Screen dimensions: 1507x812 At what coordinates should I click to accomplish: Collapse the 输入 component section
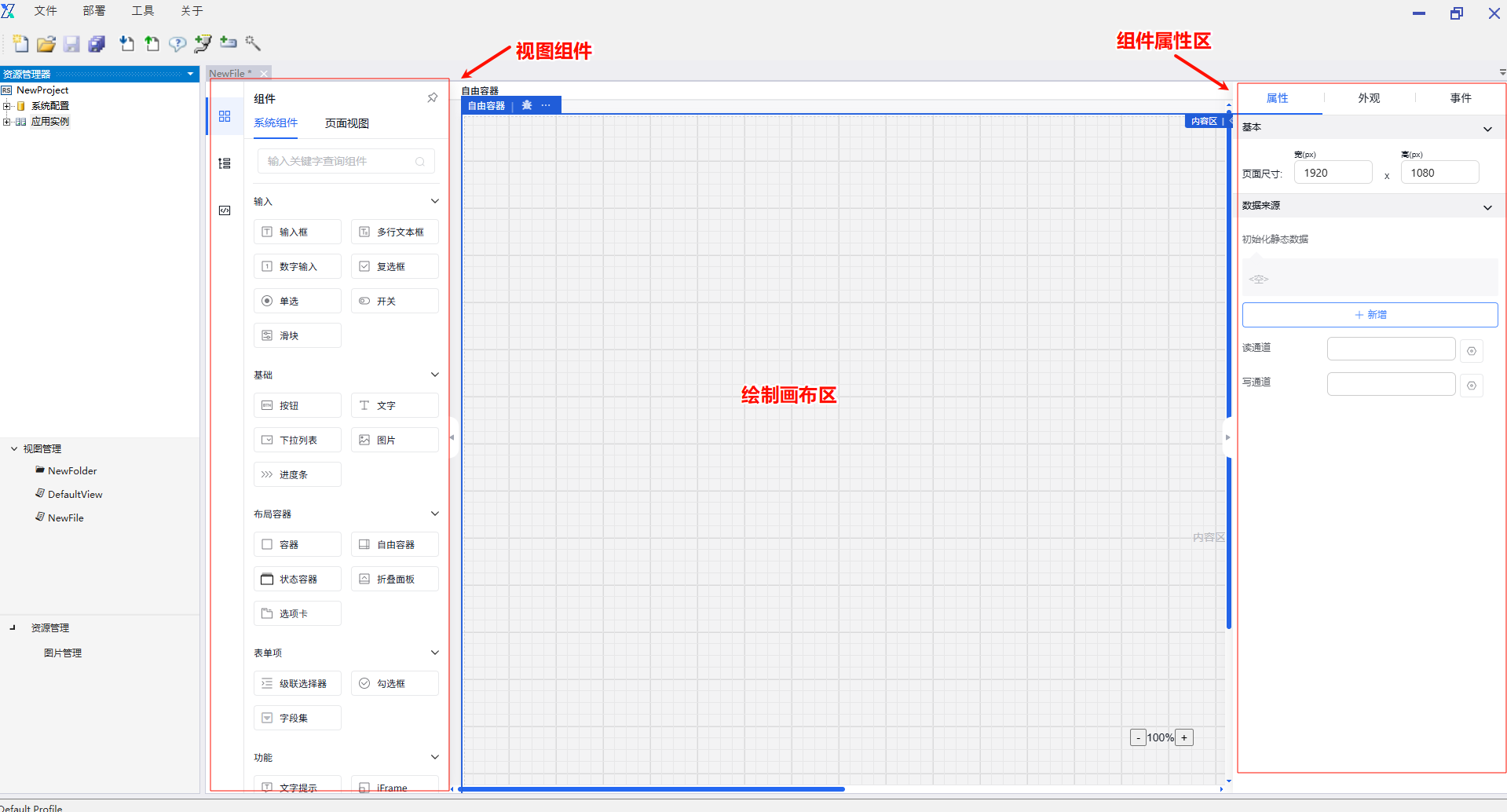point(434,202)
